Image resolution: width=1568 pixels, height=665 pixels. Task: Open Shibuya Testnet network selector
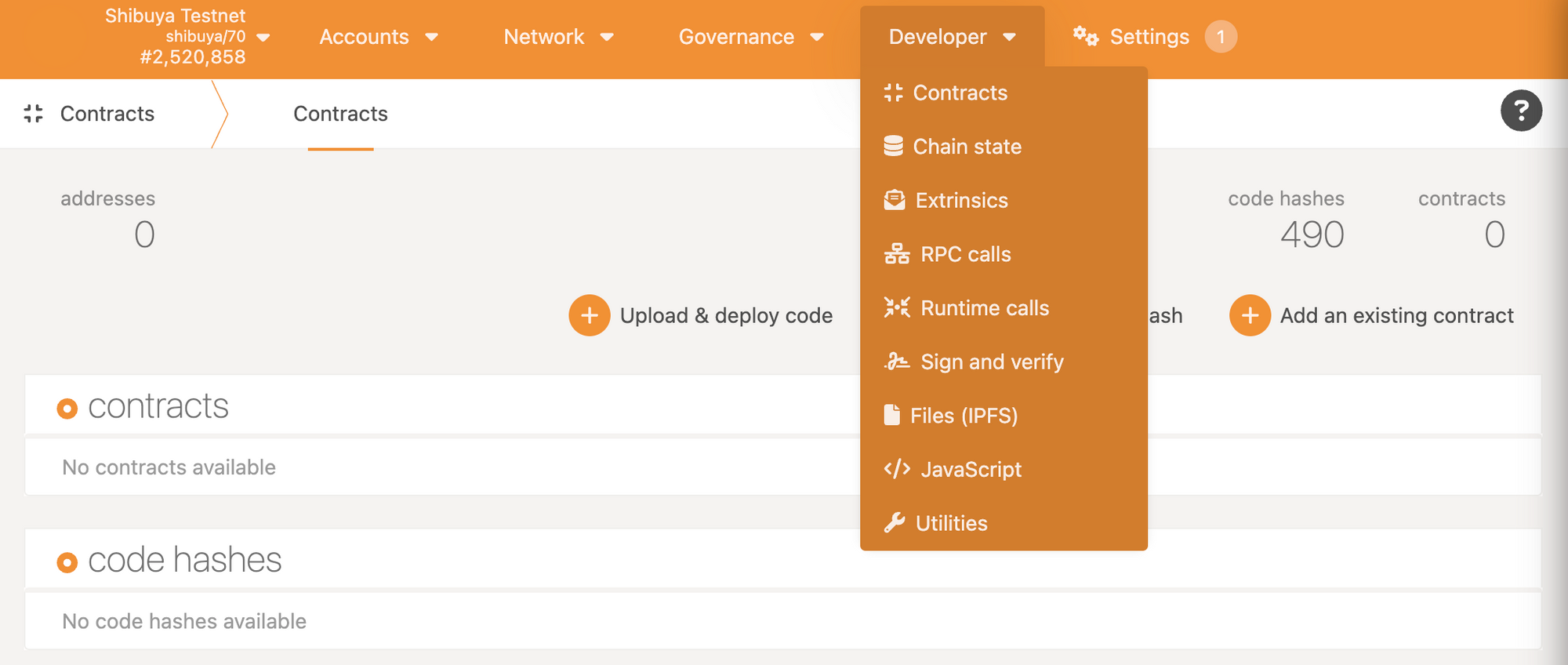tap(187, 37)
